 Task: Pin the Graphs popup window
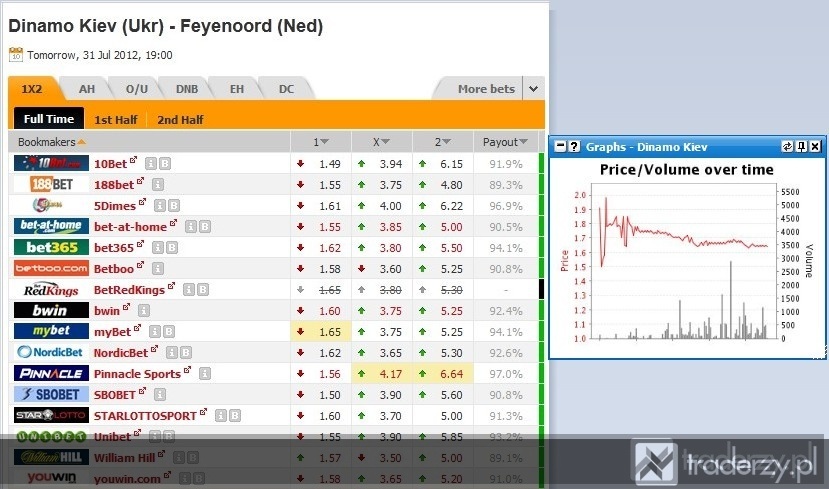pyautogui.click(x=802, y=146)
